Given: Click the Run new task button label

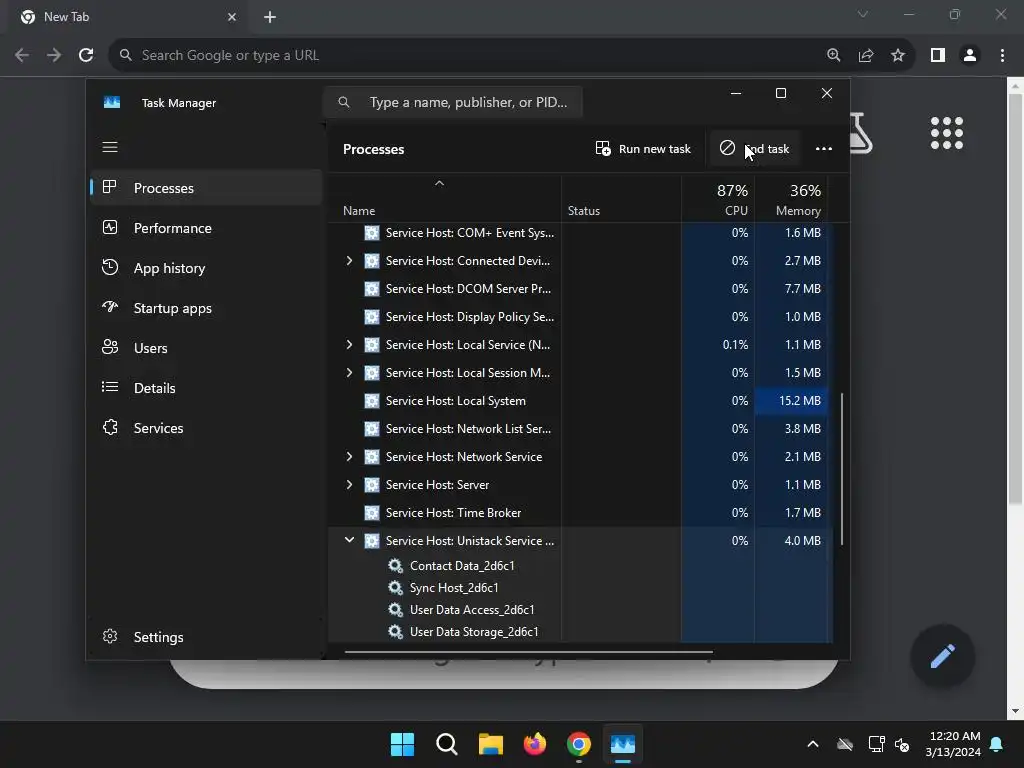Looking at the screenshot, I should [x=654, y=149].
